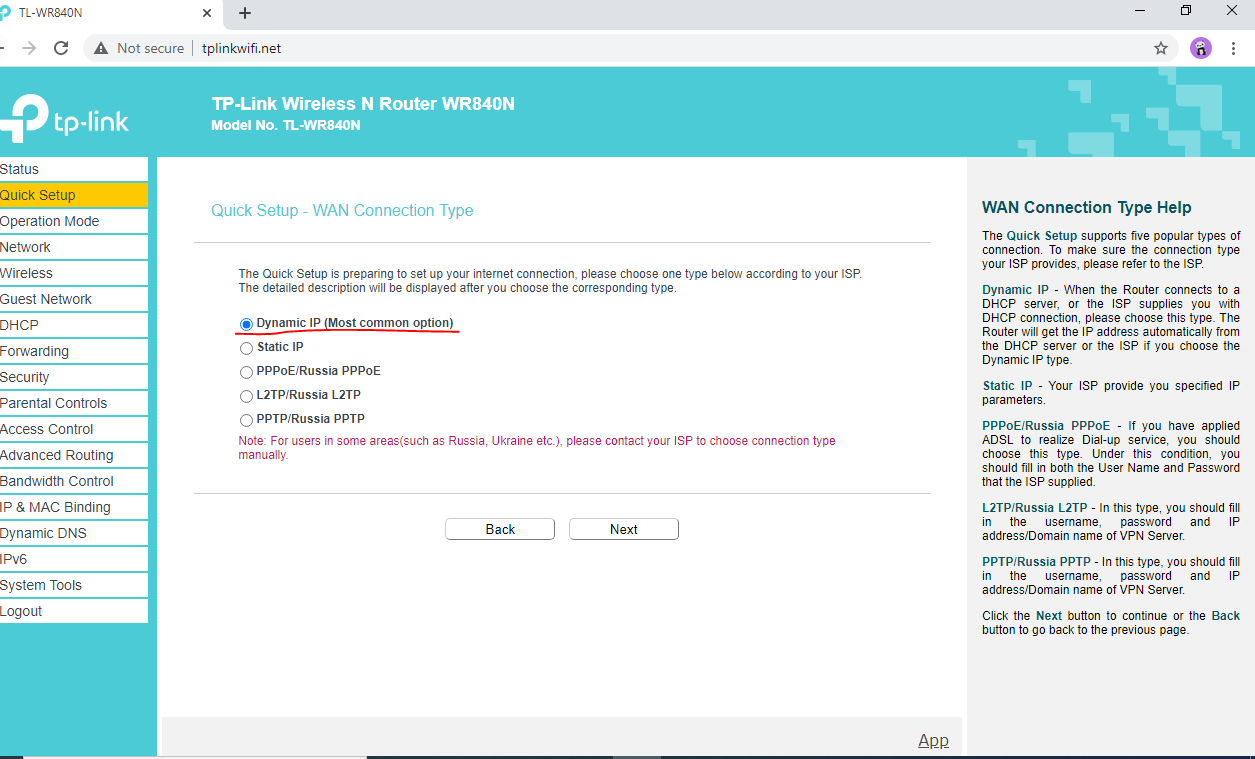Viewport: 1255px width, 759px height.
Task: Choose PPTP/Russia PPTP connection type
Action: pos(246,420)
